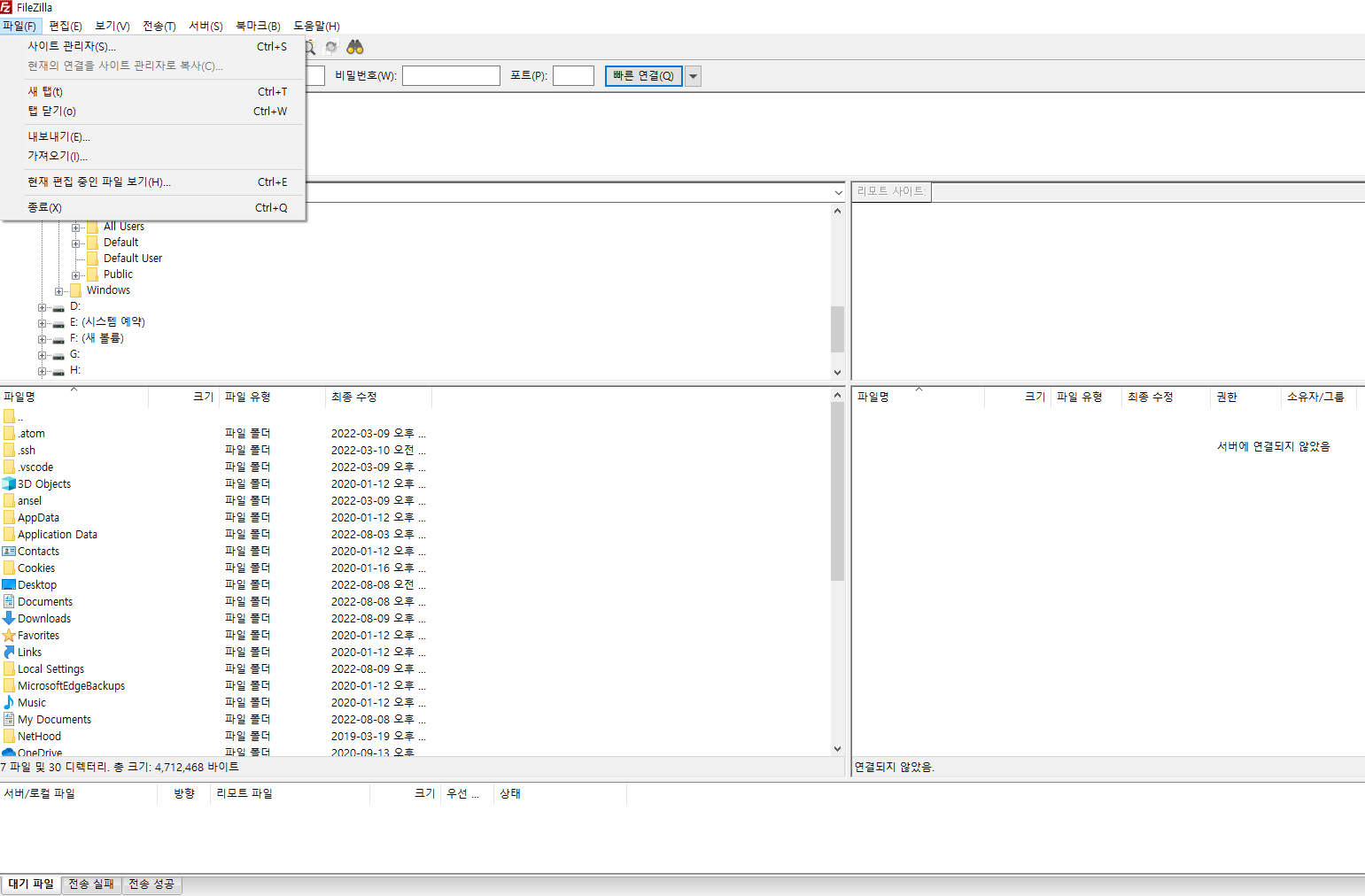Click the H: drive icon
Image resolution: width=1365 pixels, height=896 pixels.
pos(58,371)
